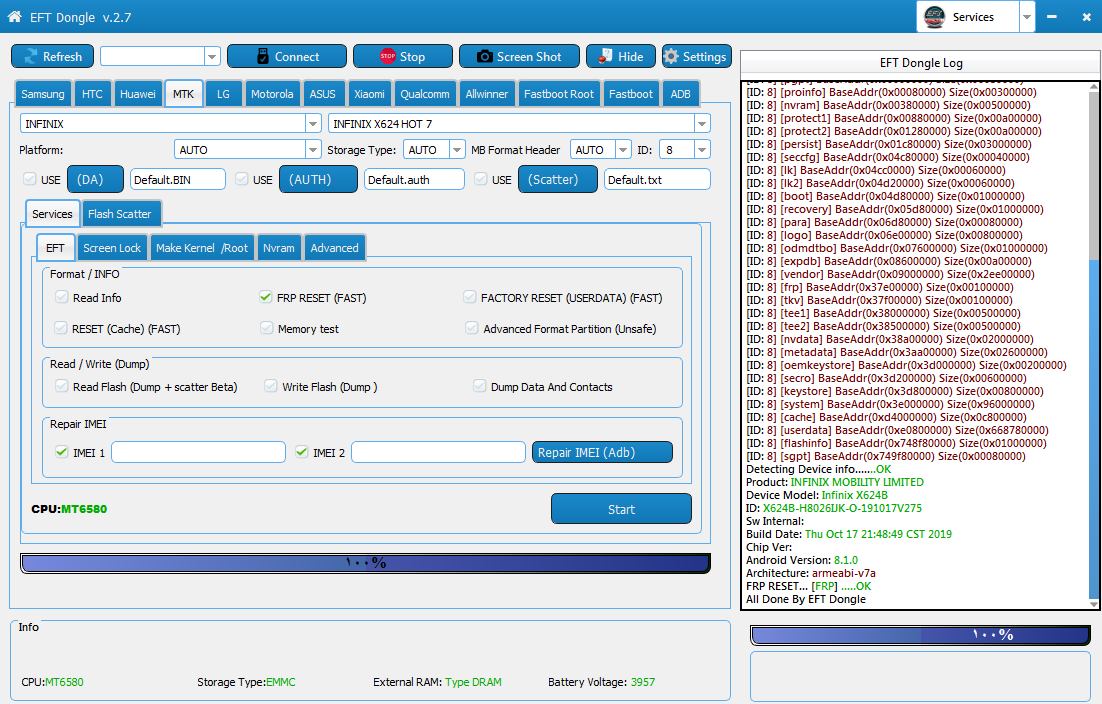Click the progress bar under the log panel
Screen dimensions: 1102x704
point(921,635)
